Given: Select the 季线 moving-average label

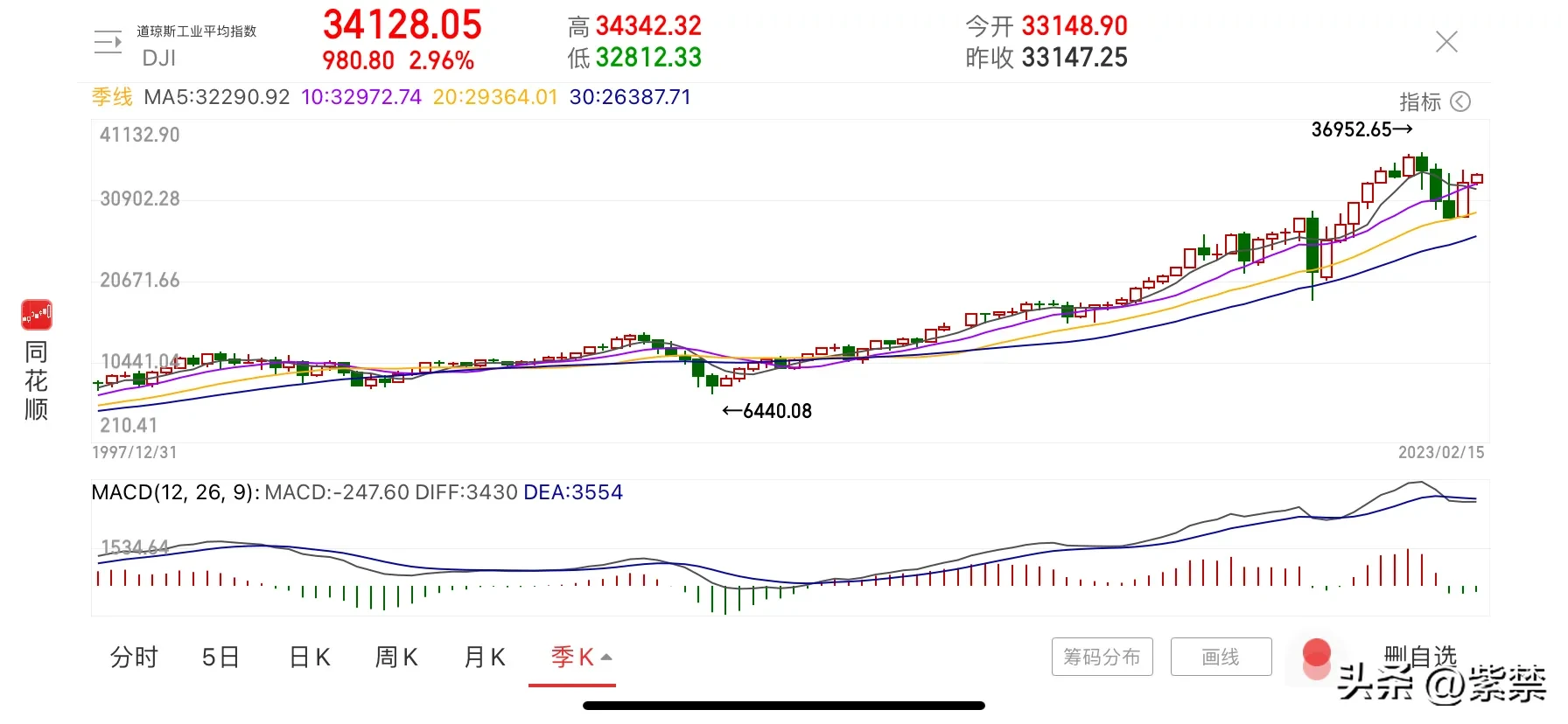Looking at the screenshot, I should [112, 97].
